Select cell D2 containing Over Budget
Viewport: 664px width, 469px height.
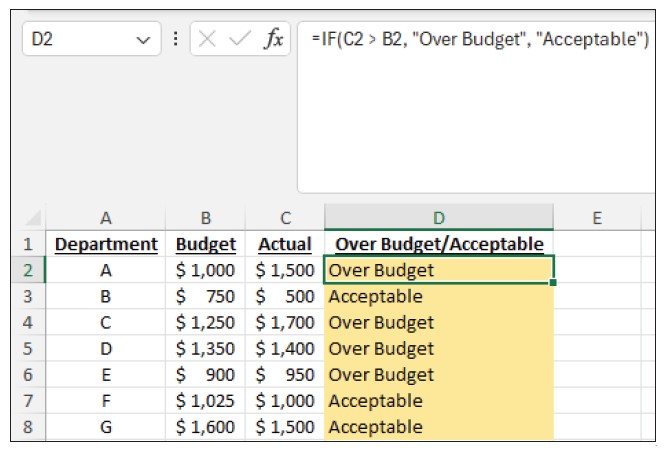tap(438, 270)
